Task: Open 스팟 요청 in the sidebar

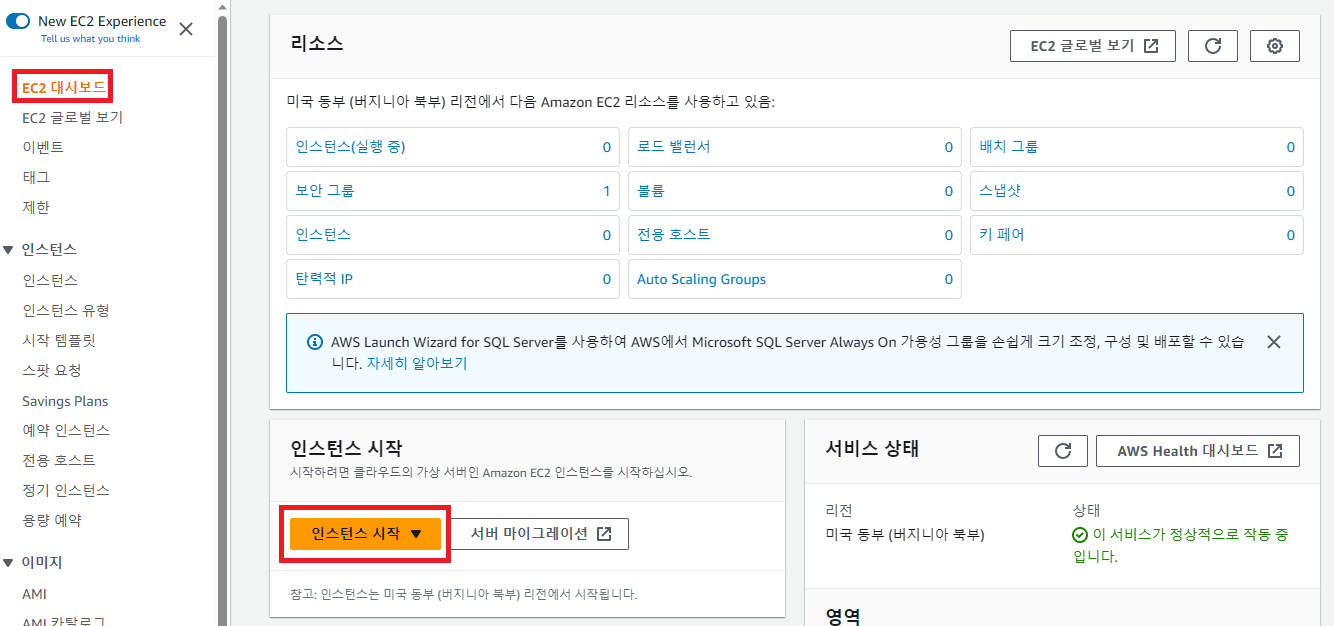Action: (x=52, y=370)
